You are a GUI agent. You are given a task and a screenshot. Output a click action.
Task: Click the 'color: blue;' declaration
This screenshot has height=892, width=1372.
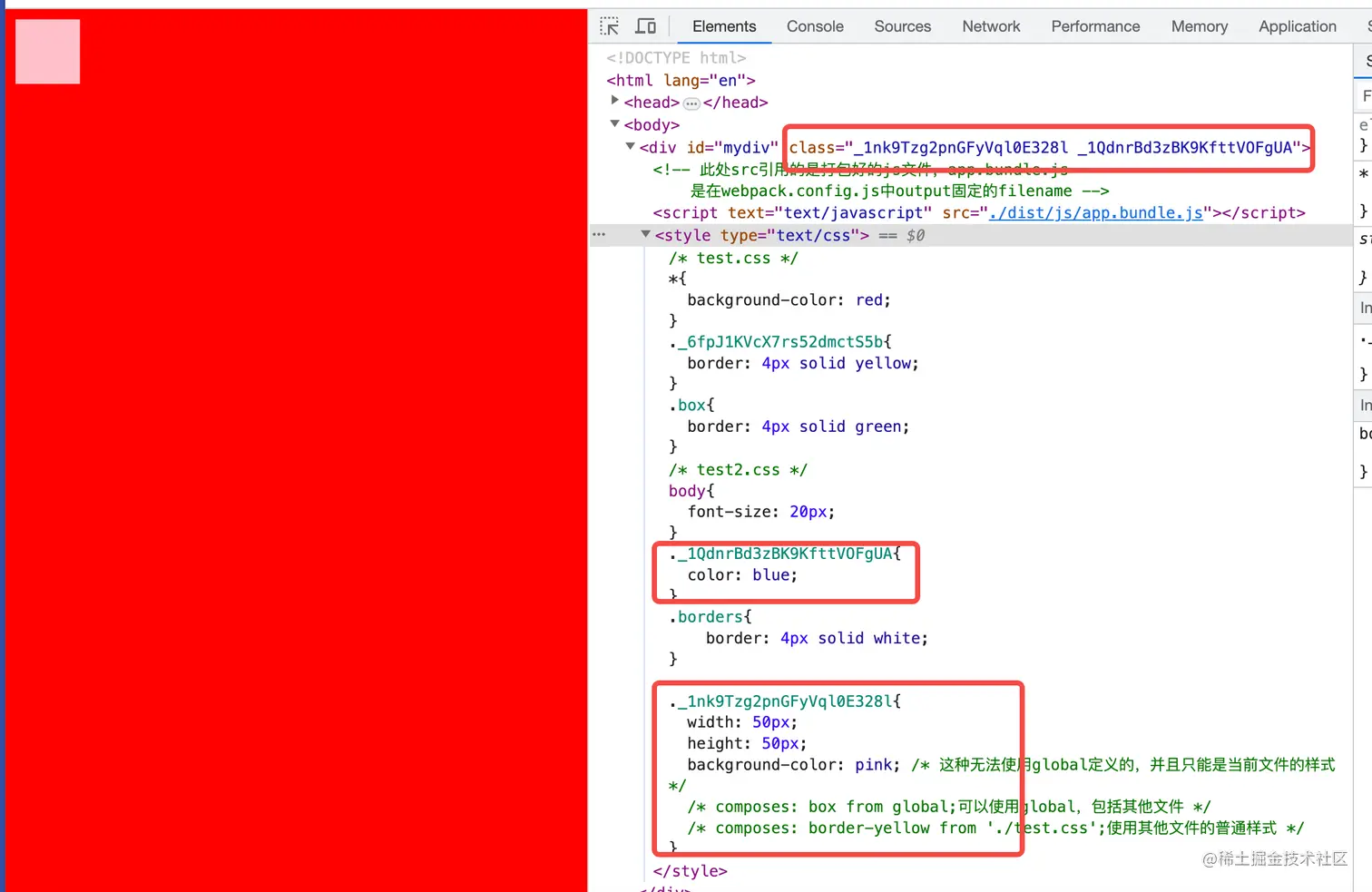pyautogui.click(x=742, y=574)
